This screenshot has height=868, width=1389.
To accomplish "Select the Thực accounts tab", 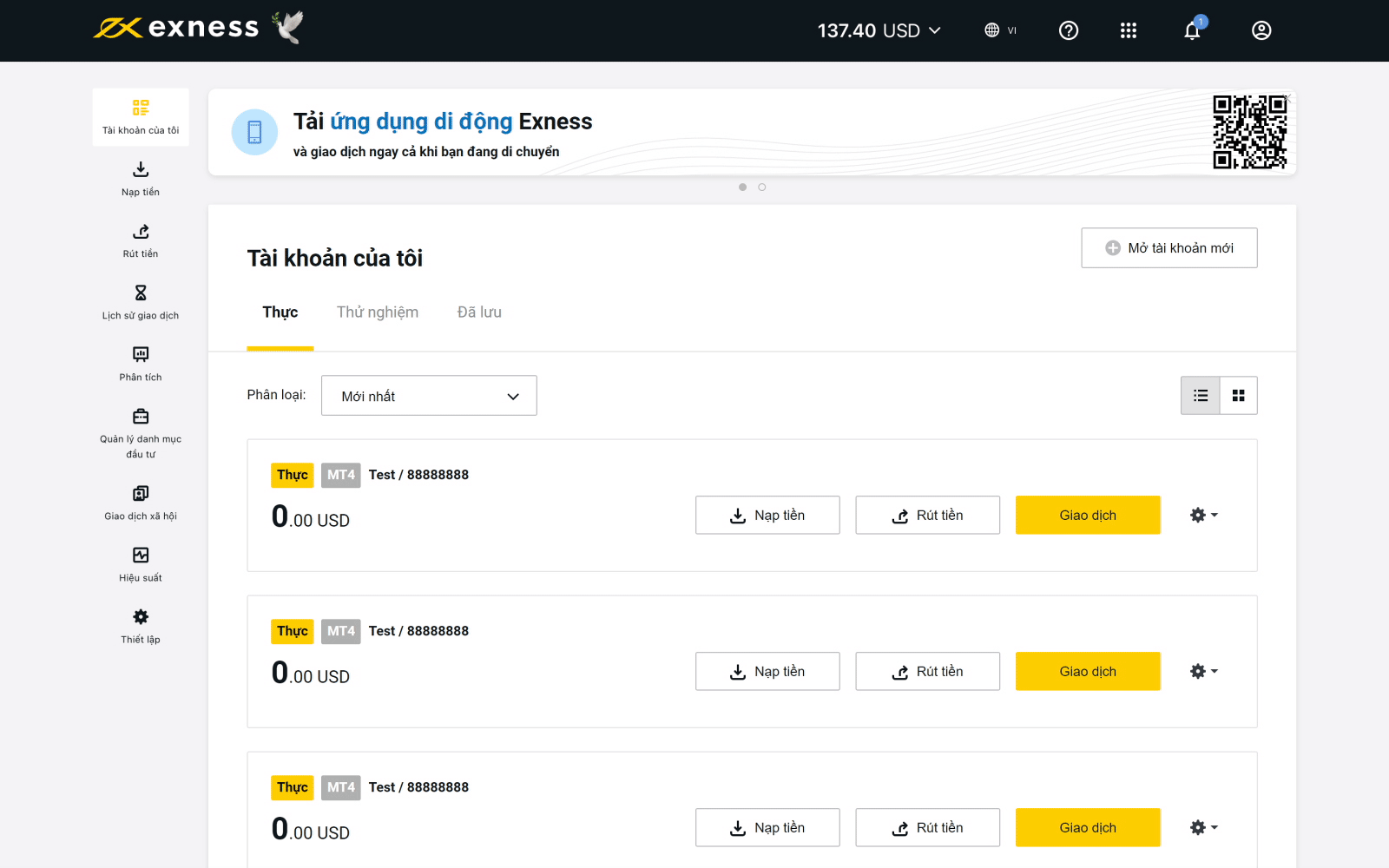I will (x=280, y=312).
